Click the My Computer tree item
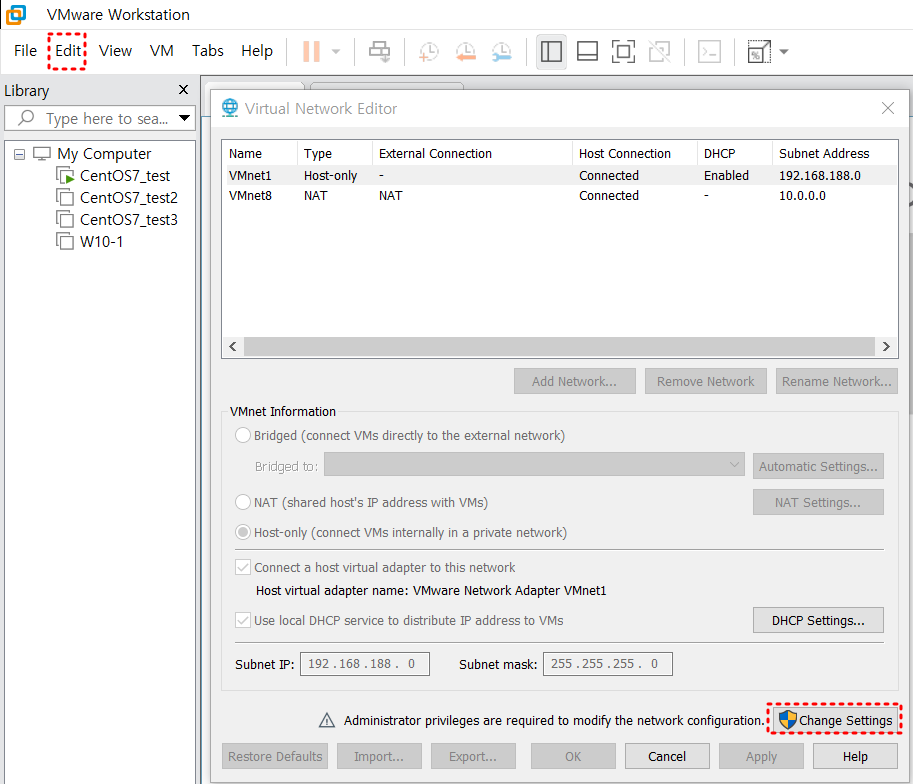The width and height of the screenshot is (913, 784). coord(104,154)
